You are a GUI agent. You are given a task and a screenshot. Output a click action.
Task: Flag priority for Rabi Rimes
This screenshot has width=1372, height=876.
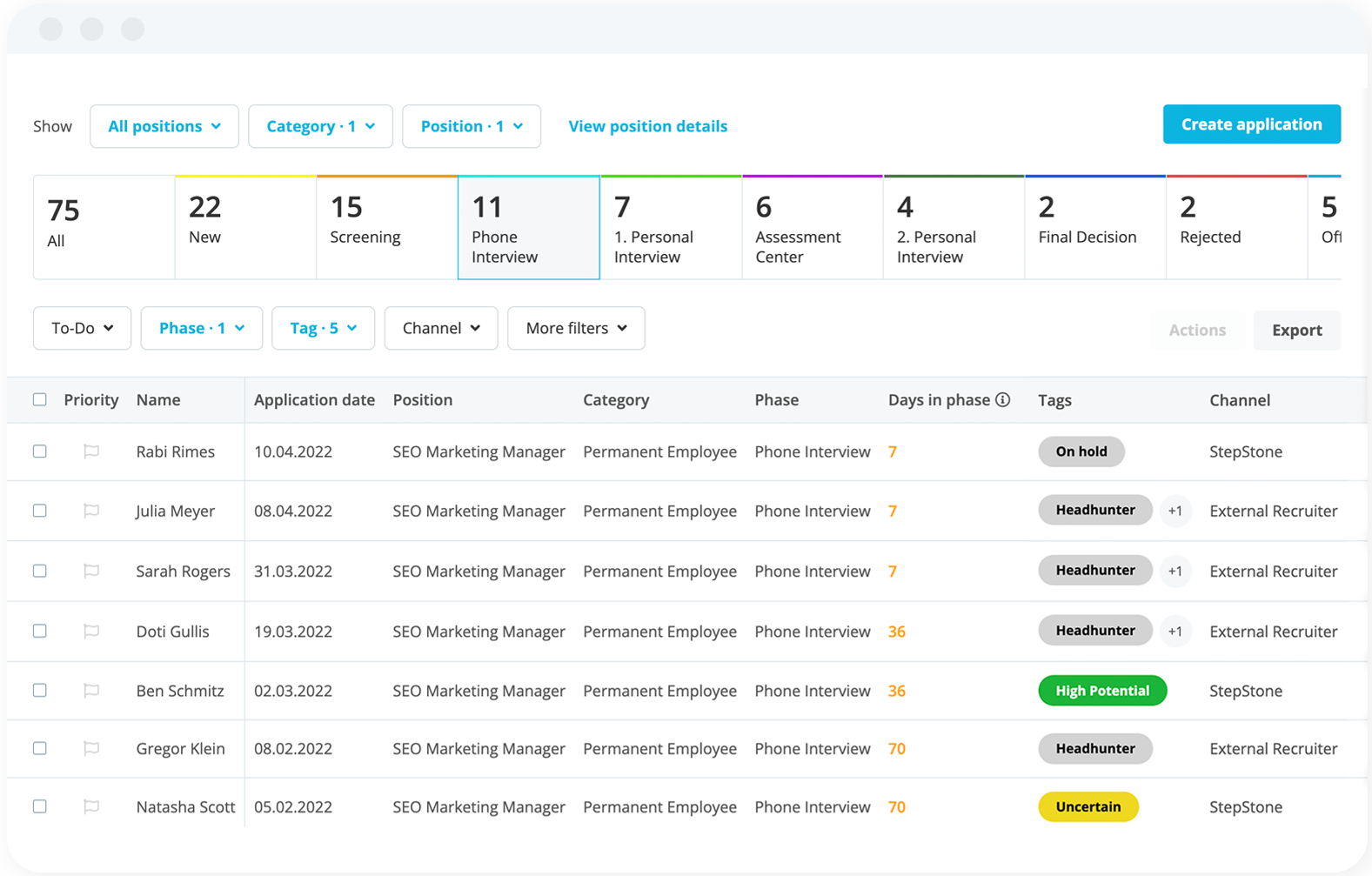91,451
